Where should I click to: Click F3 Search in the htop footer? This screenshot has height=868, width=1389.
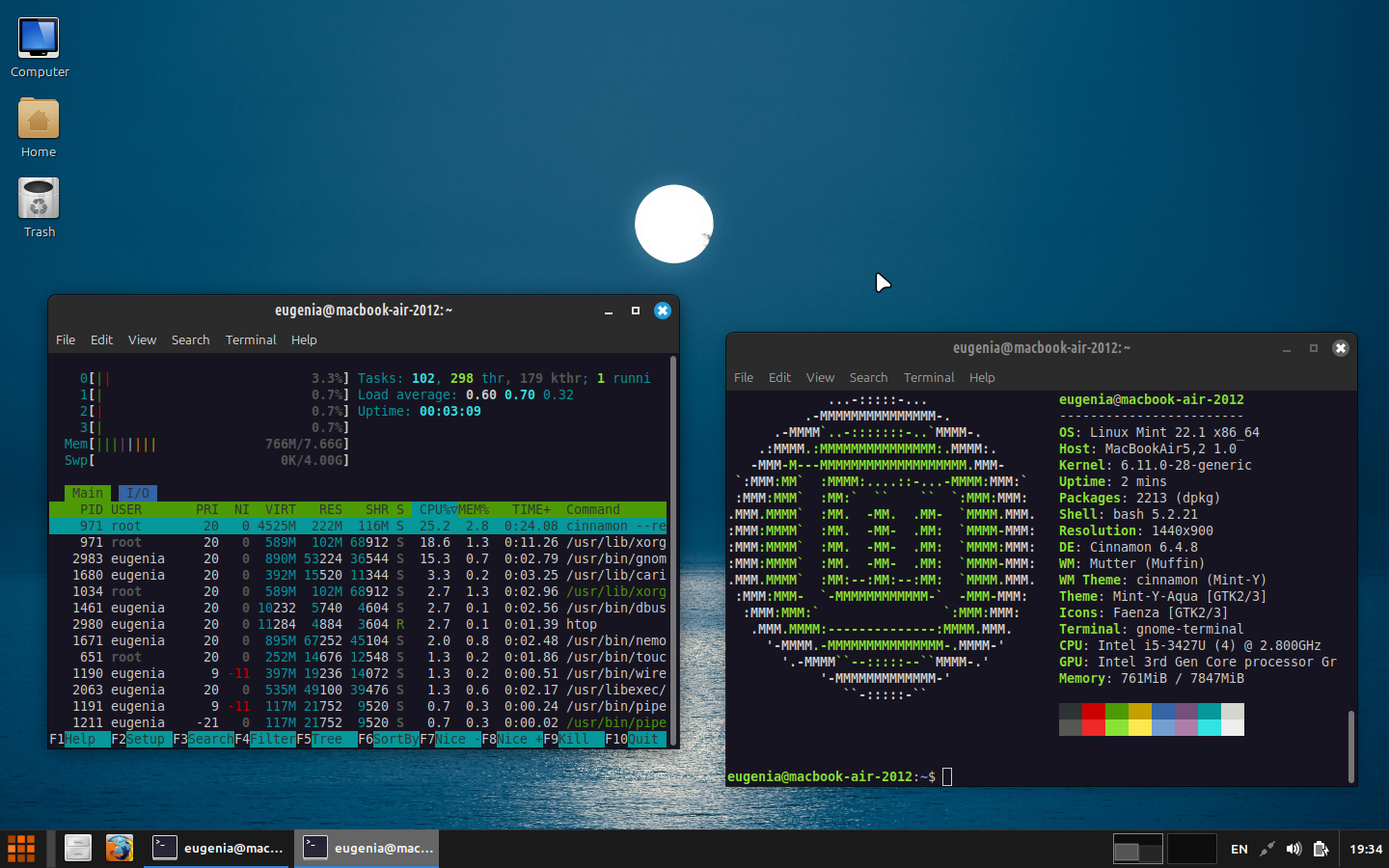click(x=204, y=739)
